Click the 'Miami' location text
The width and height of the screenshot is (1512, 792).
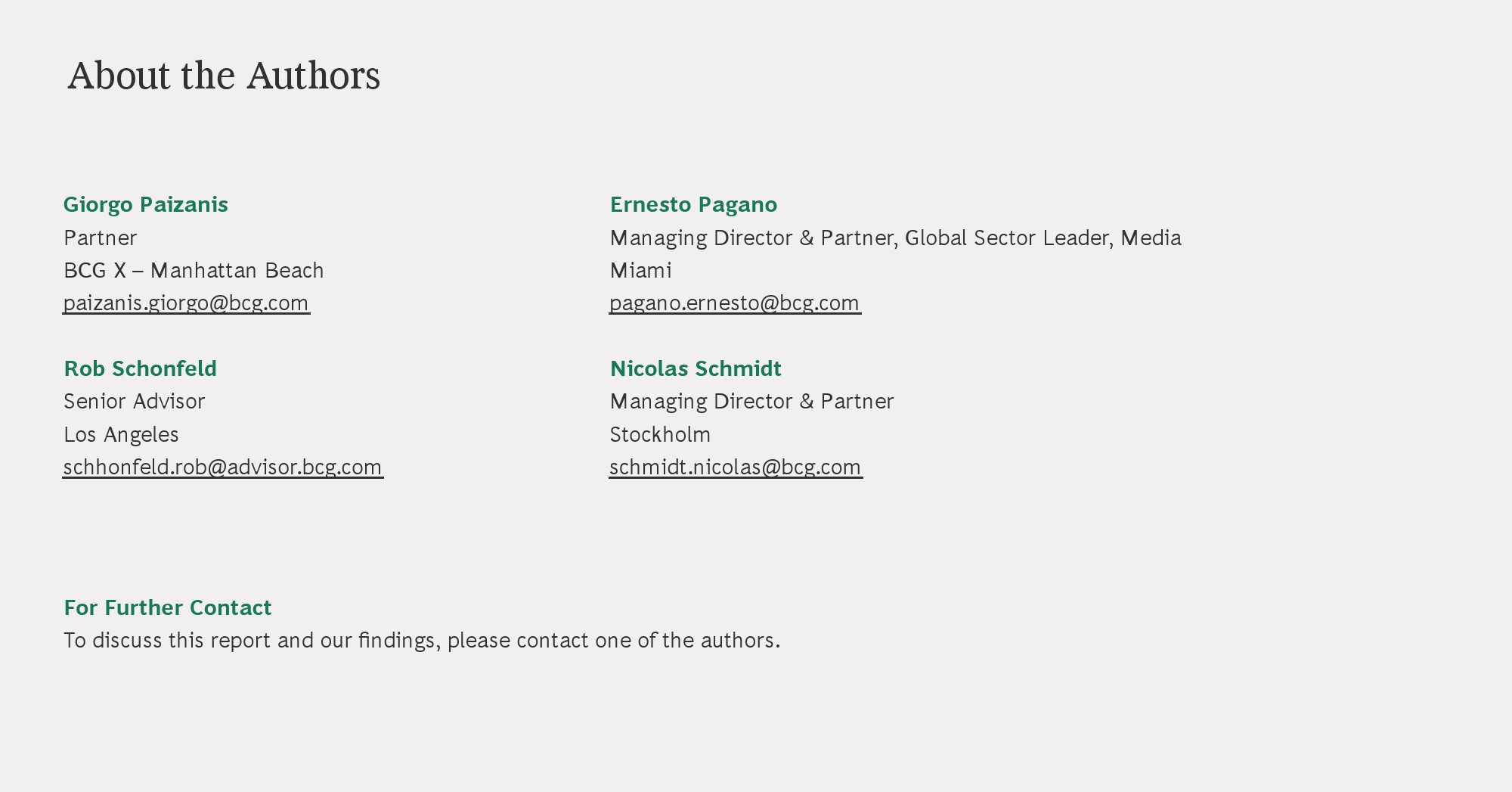coord(641,270)
